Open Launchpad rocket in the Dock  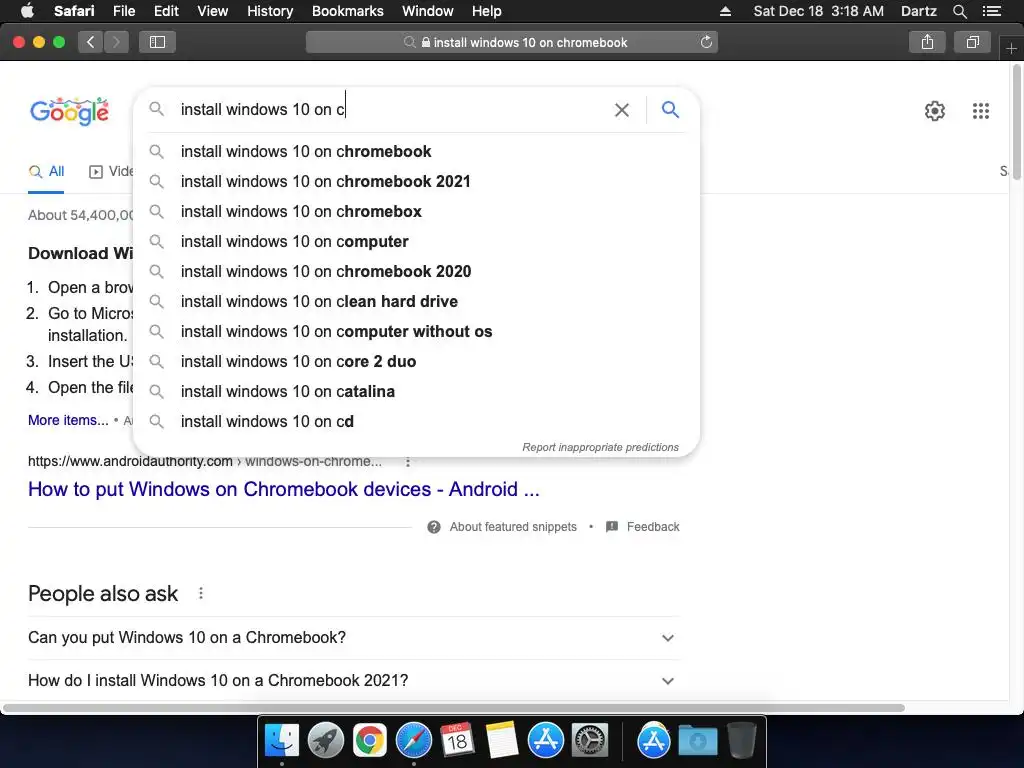point(325,741)
